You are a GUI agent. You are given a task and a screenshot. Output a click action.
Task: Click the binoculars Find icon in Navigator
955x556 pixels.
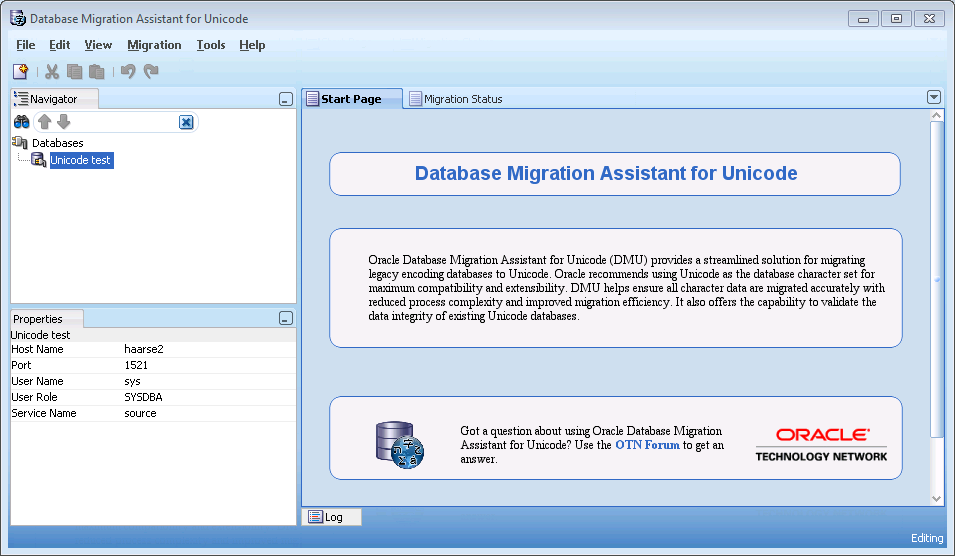pos(21,122)
